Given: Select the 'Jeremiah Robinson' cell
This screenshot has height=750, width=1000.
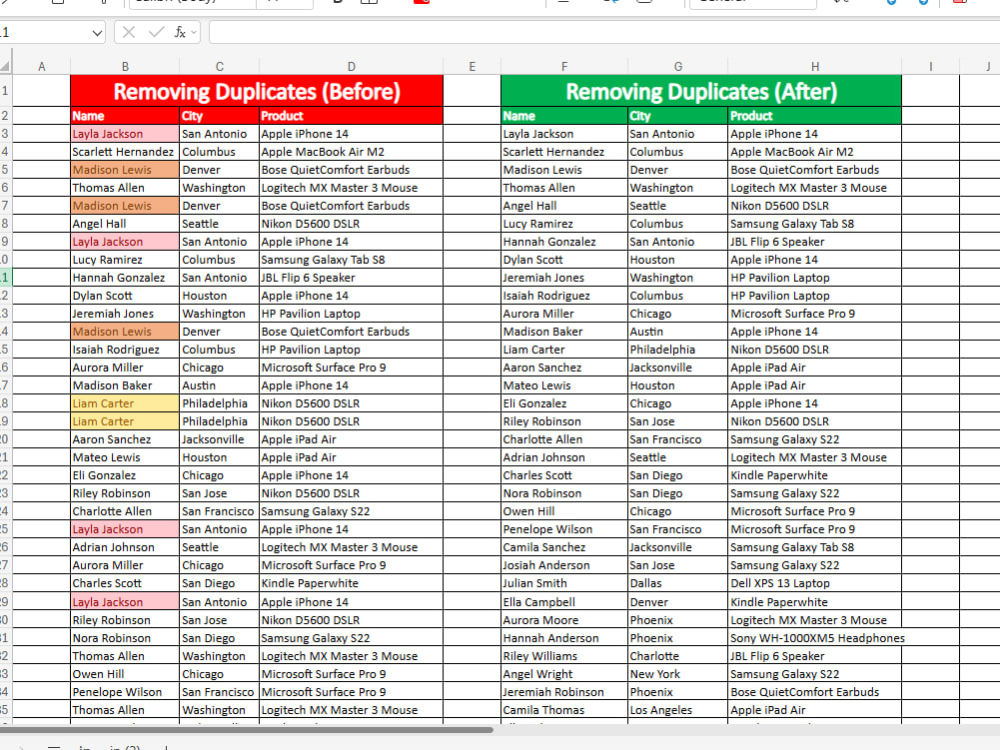Looking at the screenshot, I should point(564,692).
